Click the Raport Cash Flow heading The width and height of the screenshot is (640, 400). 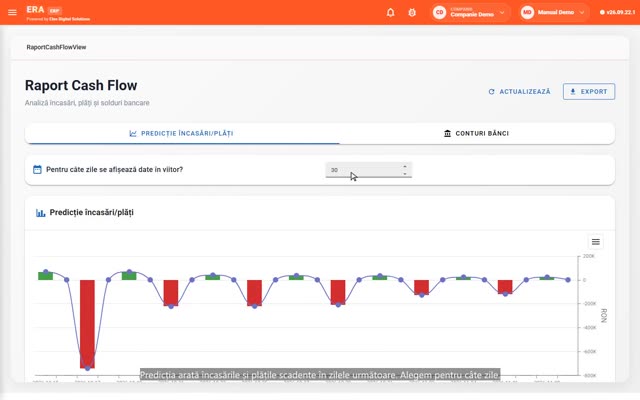81,85
